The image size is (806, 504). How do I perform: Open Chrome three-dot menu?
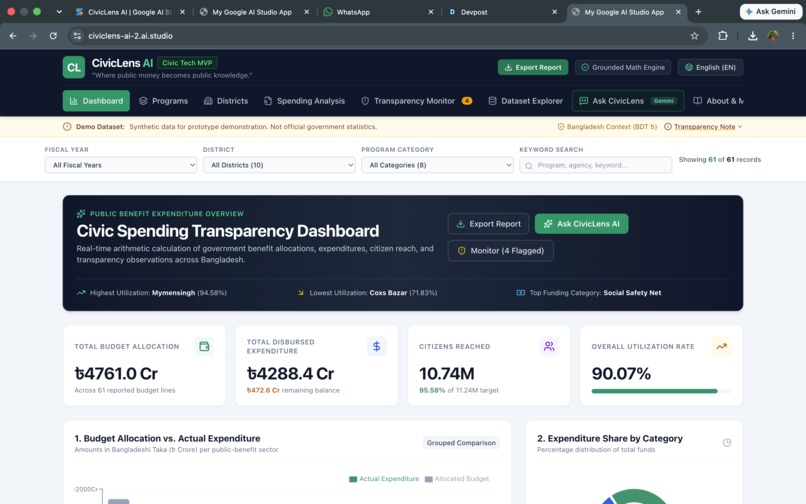click(x=793, y=35)
